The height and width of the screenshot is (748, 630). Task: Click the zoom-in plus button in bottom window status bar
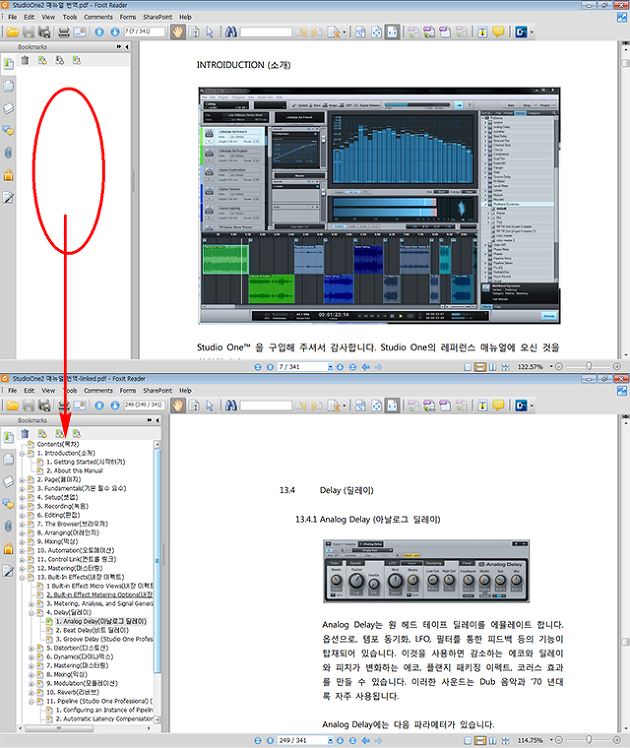[617, 740]
